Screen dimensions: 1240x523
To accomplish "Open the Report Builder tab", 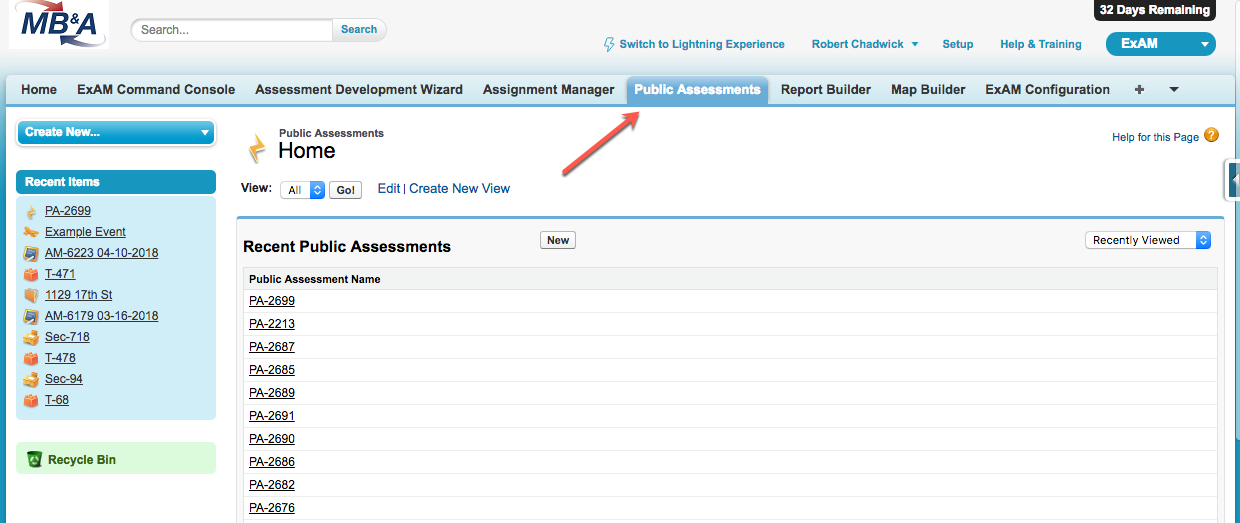I will 826,90.
